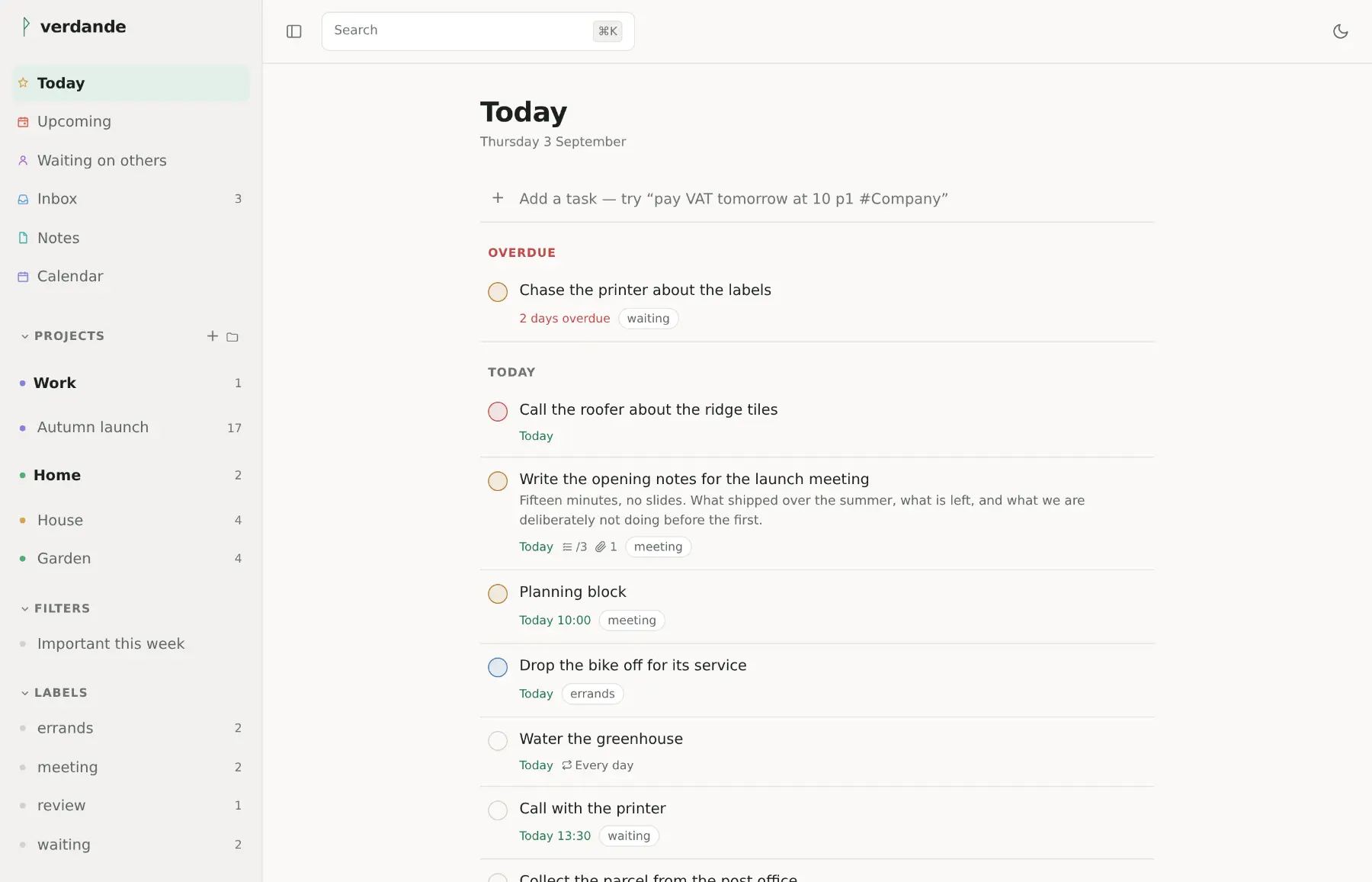Click the attachment paperclip on launch meeting task
This screenshot has width=1372, height=882.
[x=601, y=547]
